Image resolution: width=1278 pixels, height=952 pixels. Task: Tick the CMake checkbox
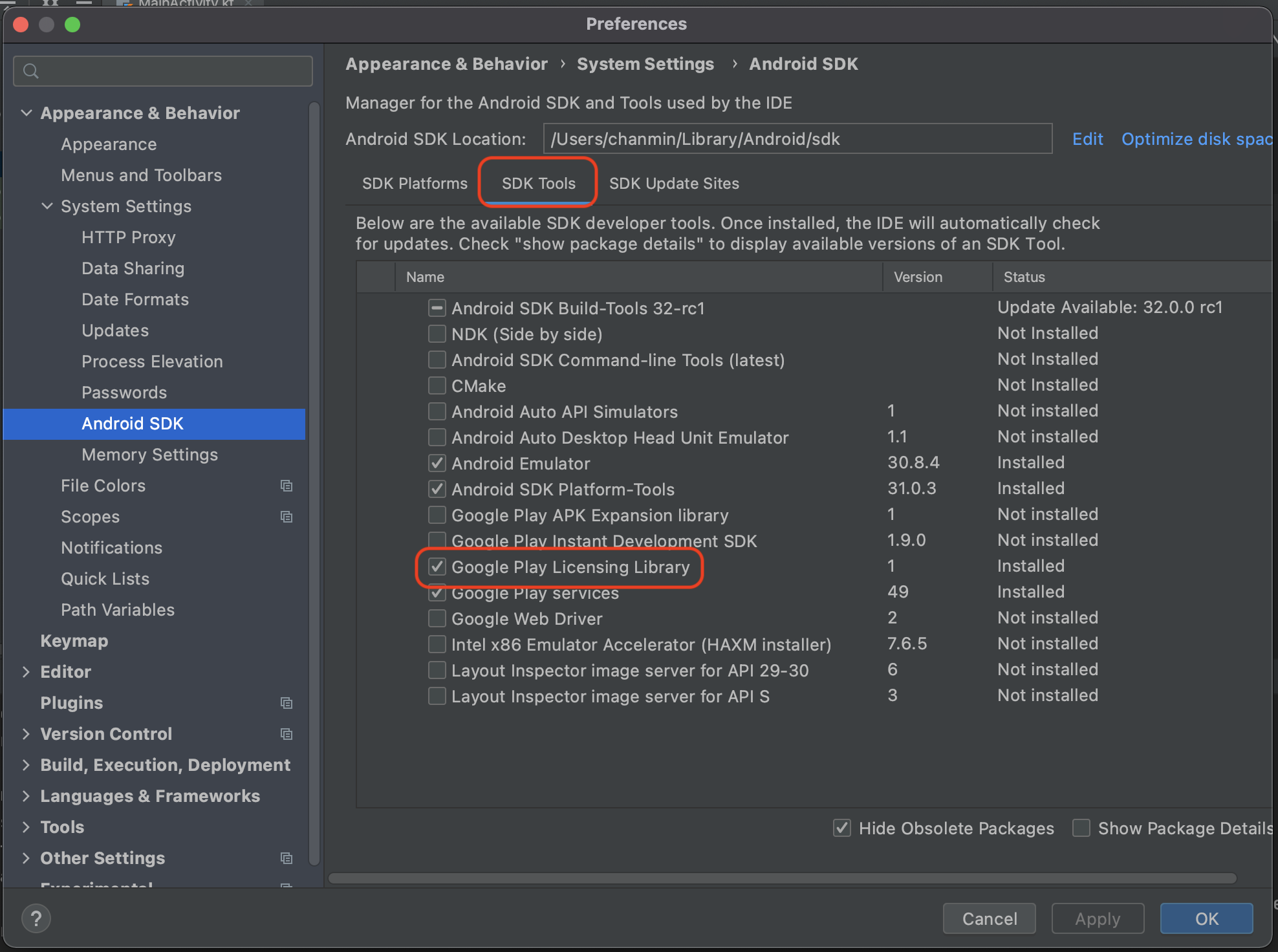tap(437, 386)
